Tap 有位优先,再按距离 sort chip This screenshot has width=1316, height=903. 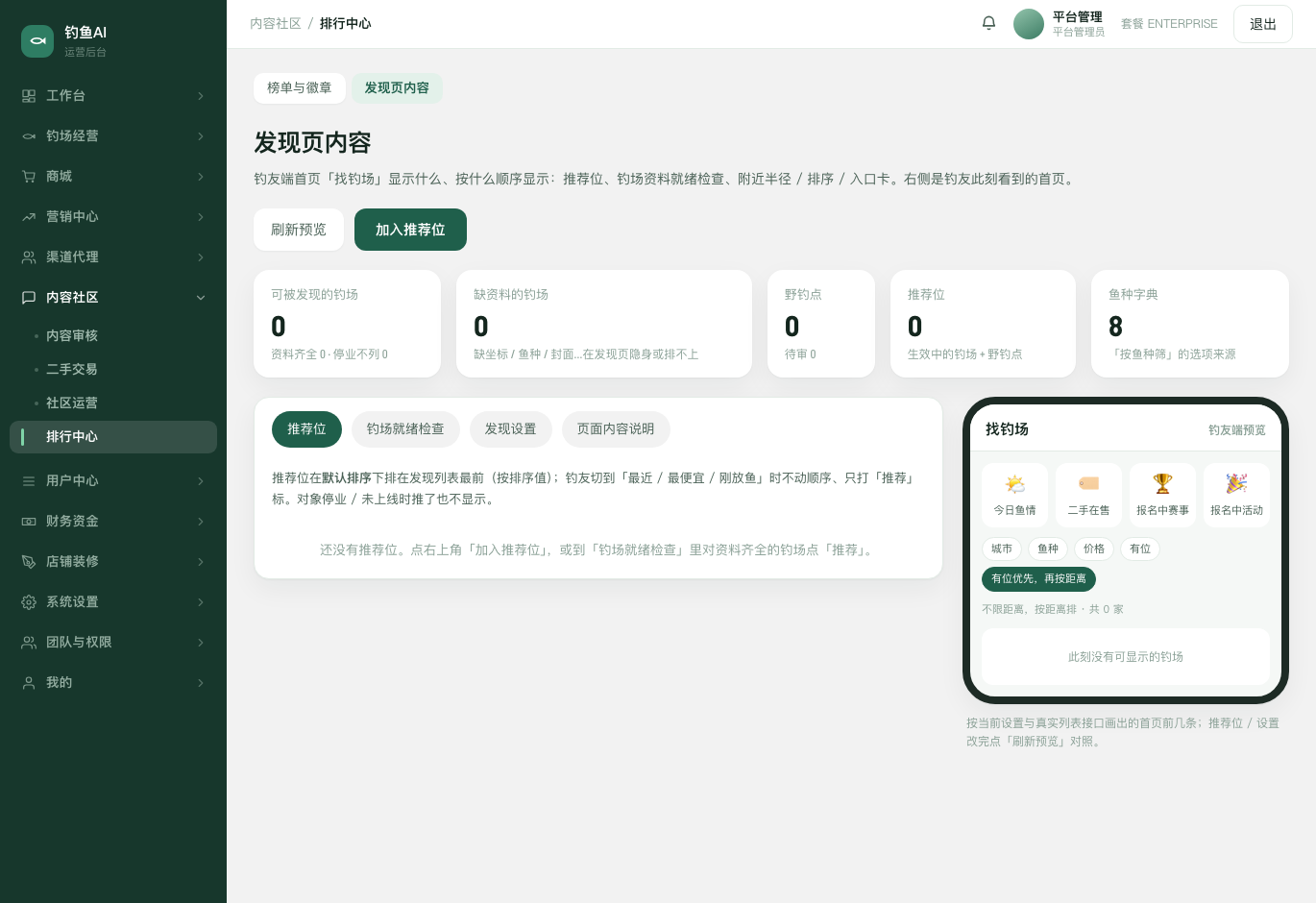1038,579
